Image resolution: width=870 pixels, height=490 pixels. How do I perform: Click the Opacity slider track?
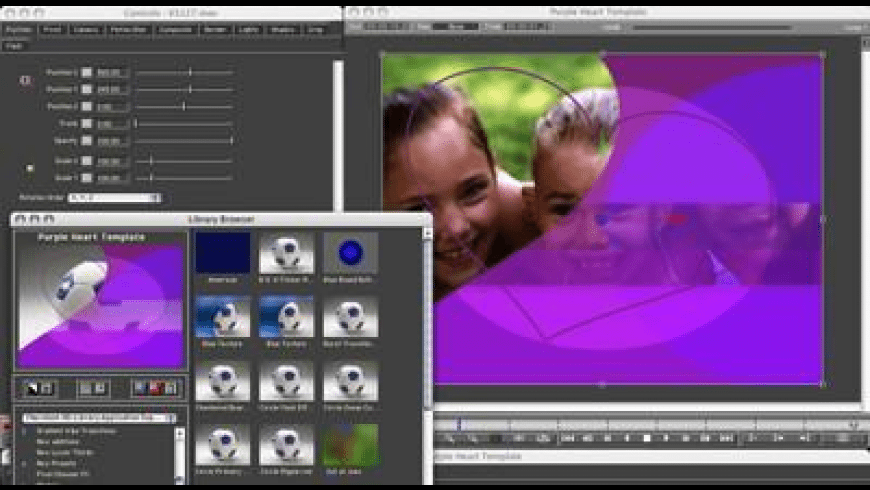[184, 140]
